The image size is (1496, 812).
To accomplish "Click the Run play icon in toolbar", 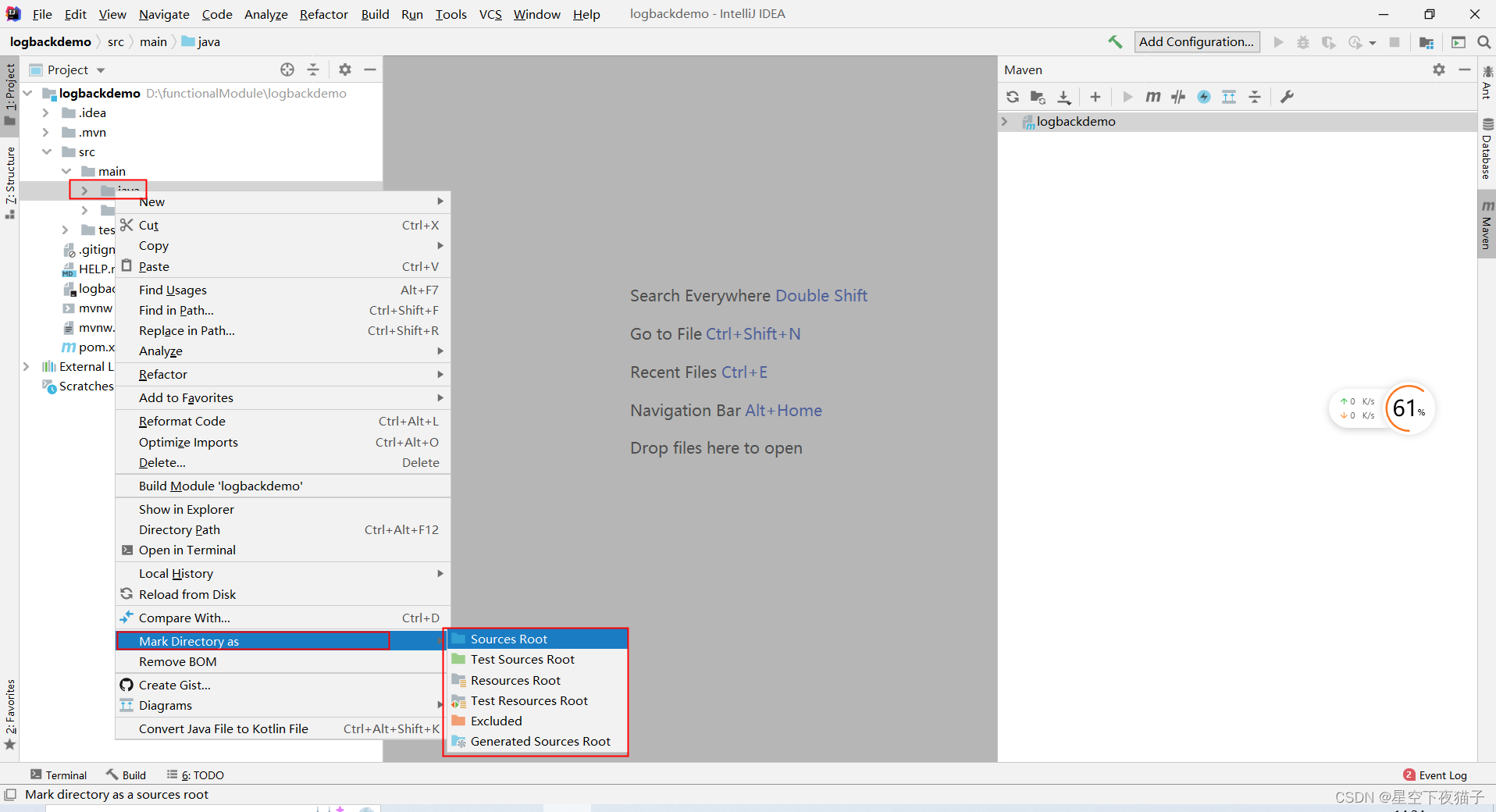I will (x=1278, y=42).
